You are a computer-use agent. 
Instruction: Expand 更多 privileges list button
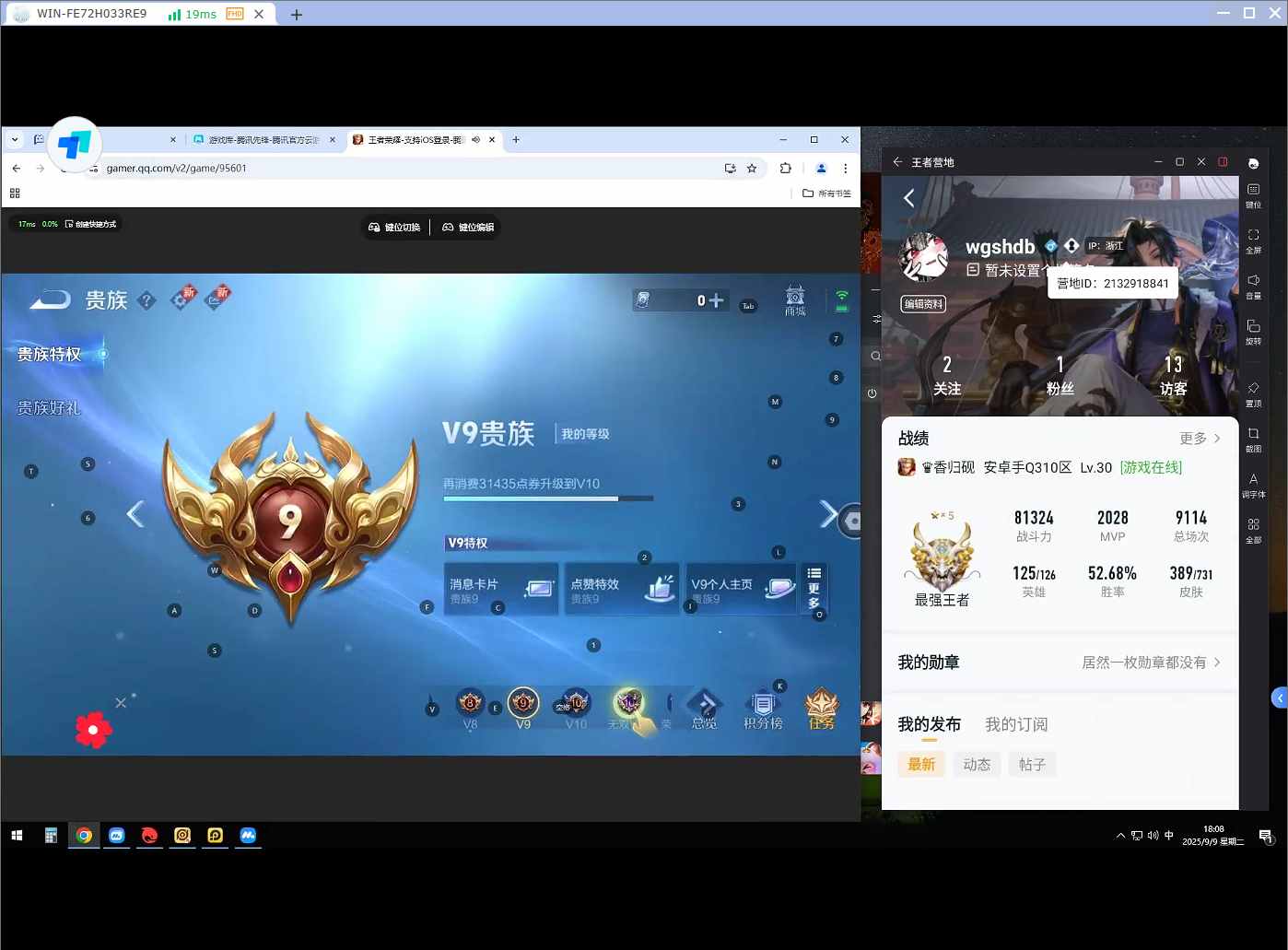pyautogui.click(x=814, y=588)
